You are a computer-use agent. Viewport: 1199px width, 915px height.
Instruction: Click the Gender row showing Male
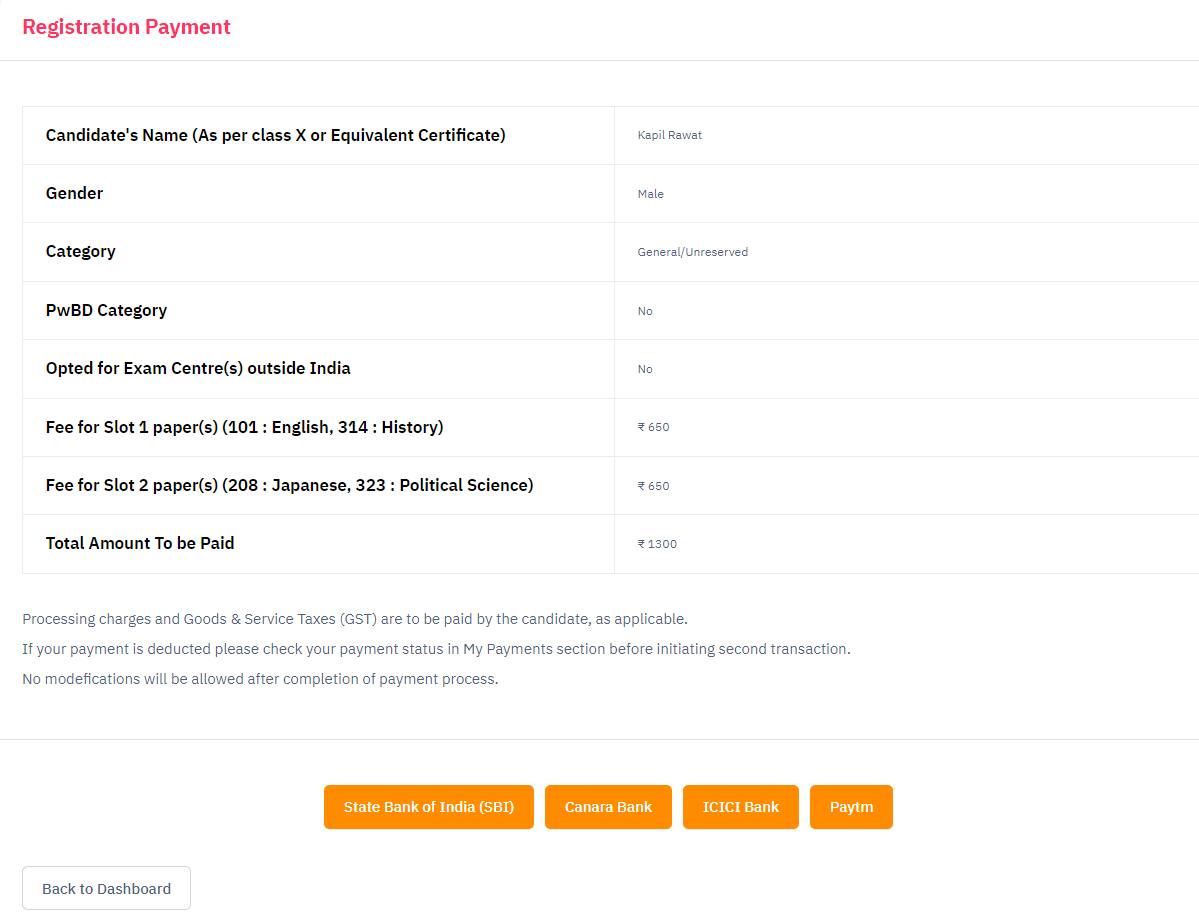pos(74,193)
